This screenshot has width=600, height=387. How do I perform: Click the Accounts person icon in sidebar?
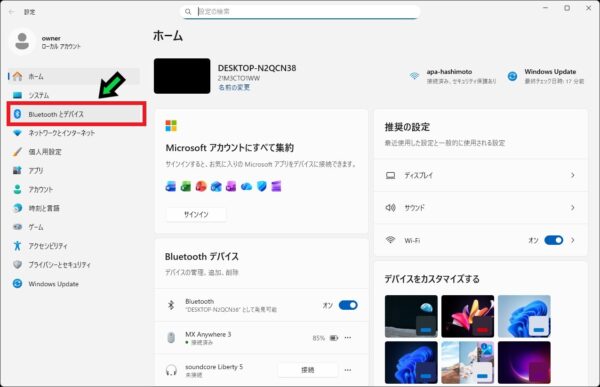coord(17,189)
